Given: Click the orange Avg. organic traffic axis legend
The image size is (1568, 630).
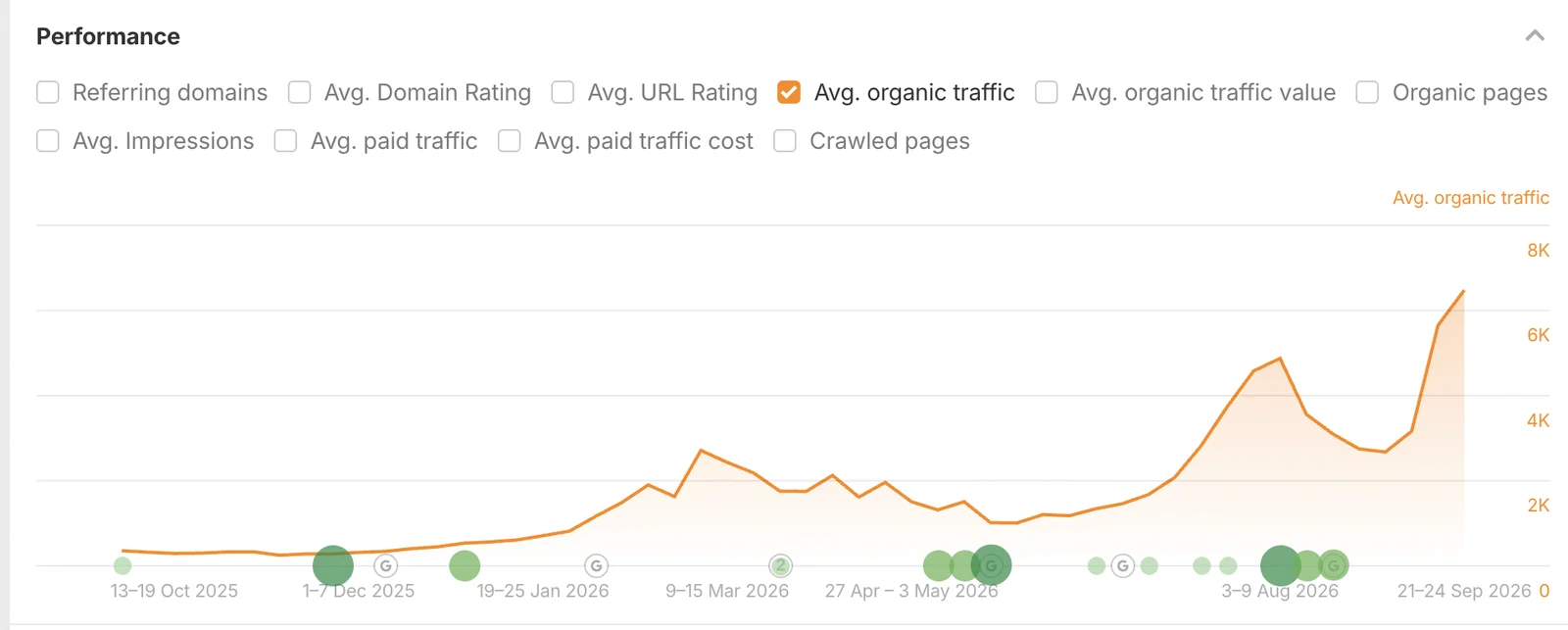Looking at the screenshot, I should click(1471, 198).
